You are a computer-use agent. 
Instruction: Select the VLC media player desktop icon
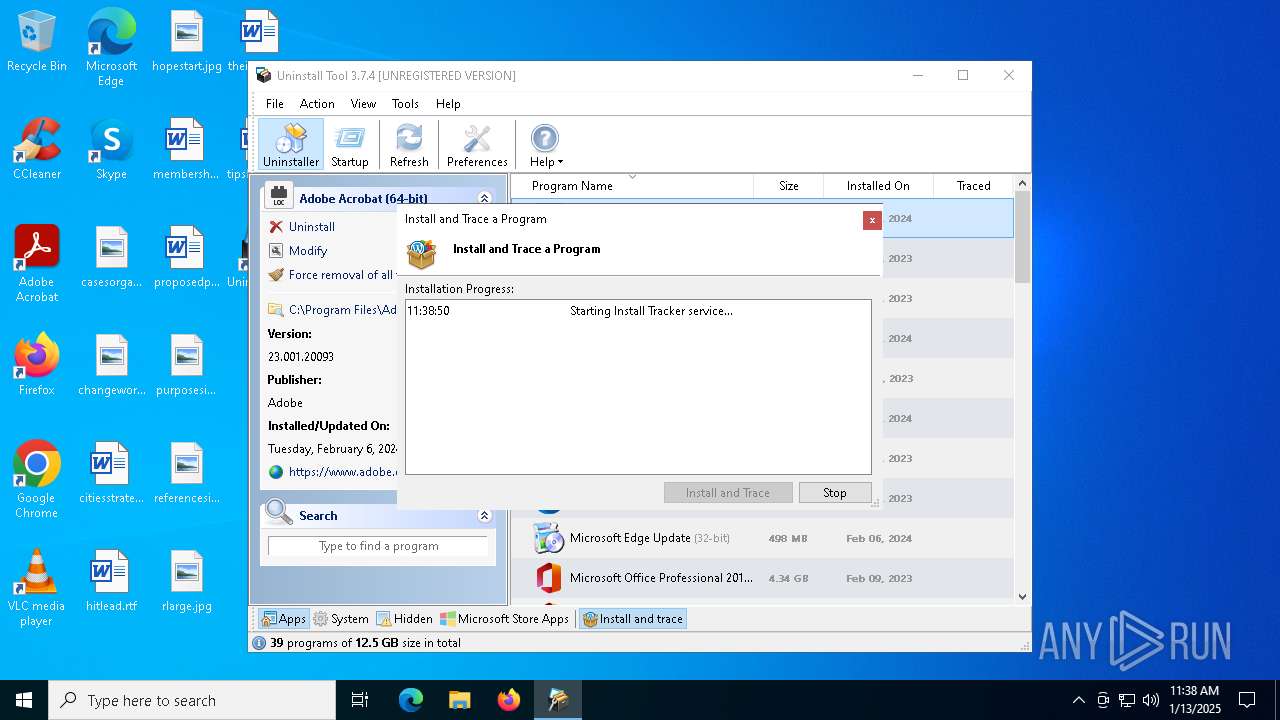coord(37,588)
